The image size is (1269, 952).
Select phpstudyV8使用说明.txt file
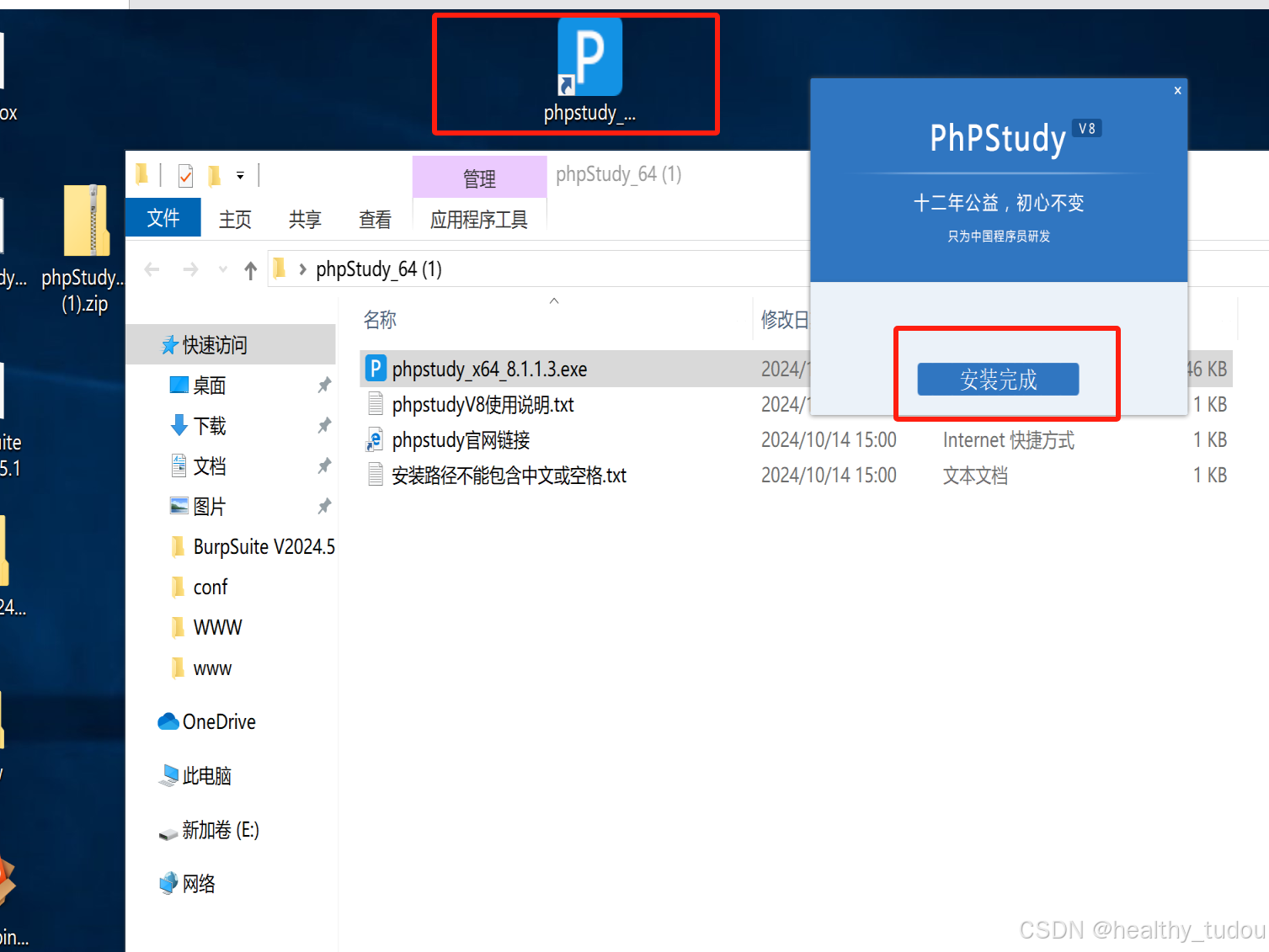point(483,404)
